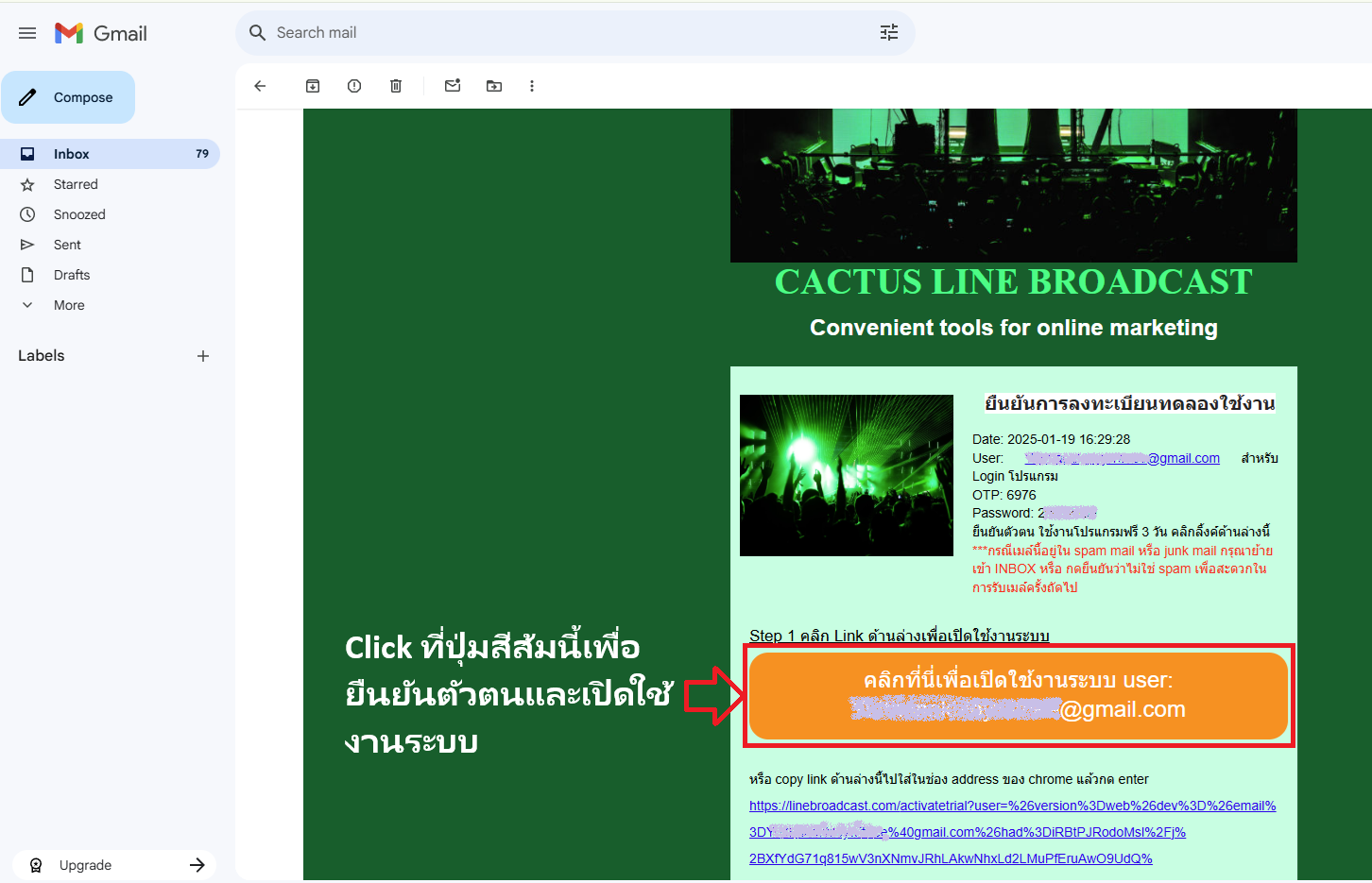The width and height of the screenshot is (1372, 883).
Task: Open the linebroadcast.com activatetrial link
Action: tap(1013, 832)
